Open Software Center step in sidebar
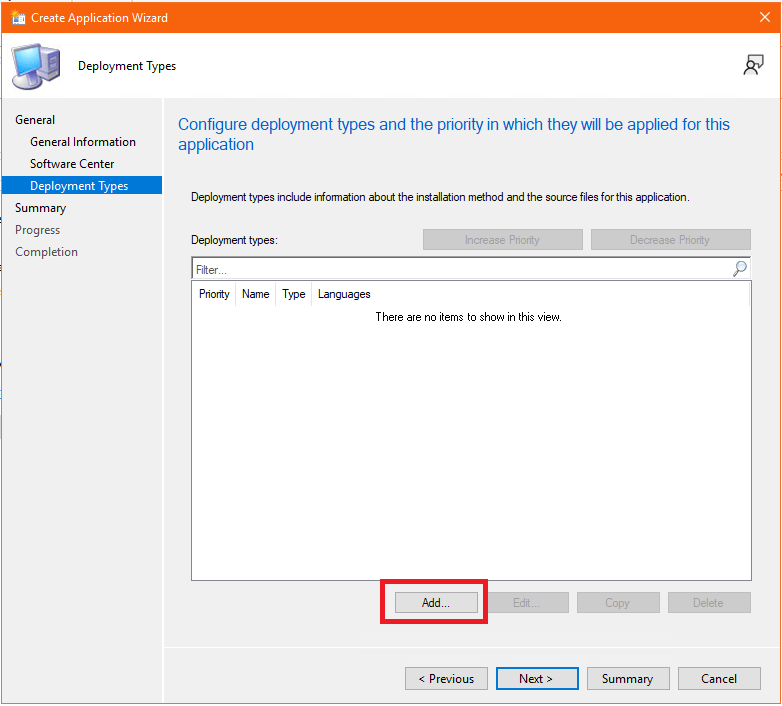The height and width of the screenshot is (706, 782). click(72, 164)
